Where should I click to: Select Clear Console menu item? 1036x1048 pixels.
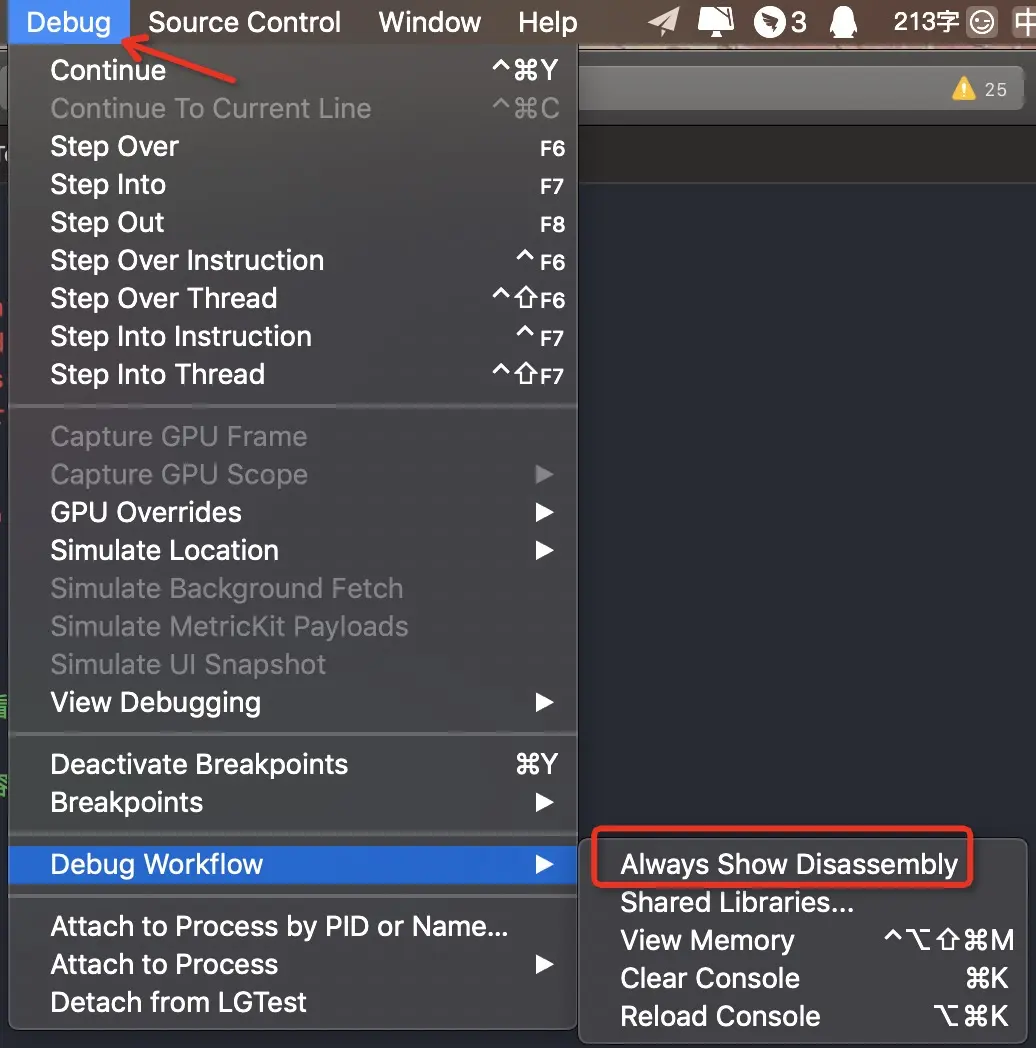click(x=710, y=979)
